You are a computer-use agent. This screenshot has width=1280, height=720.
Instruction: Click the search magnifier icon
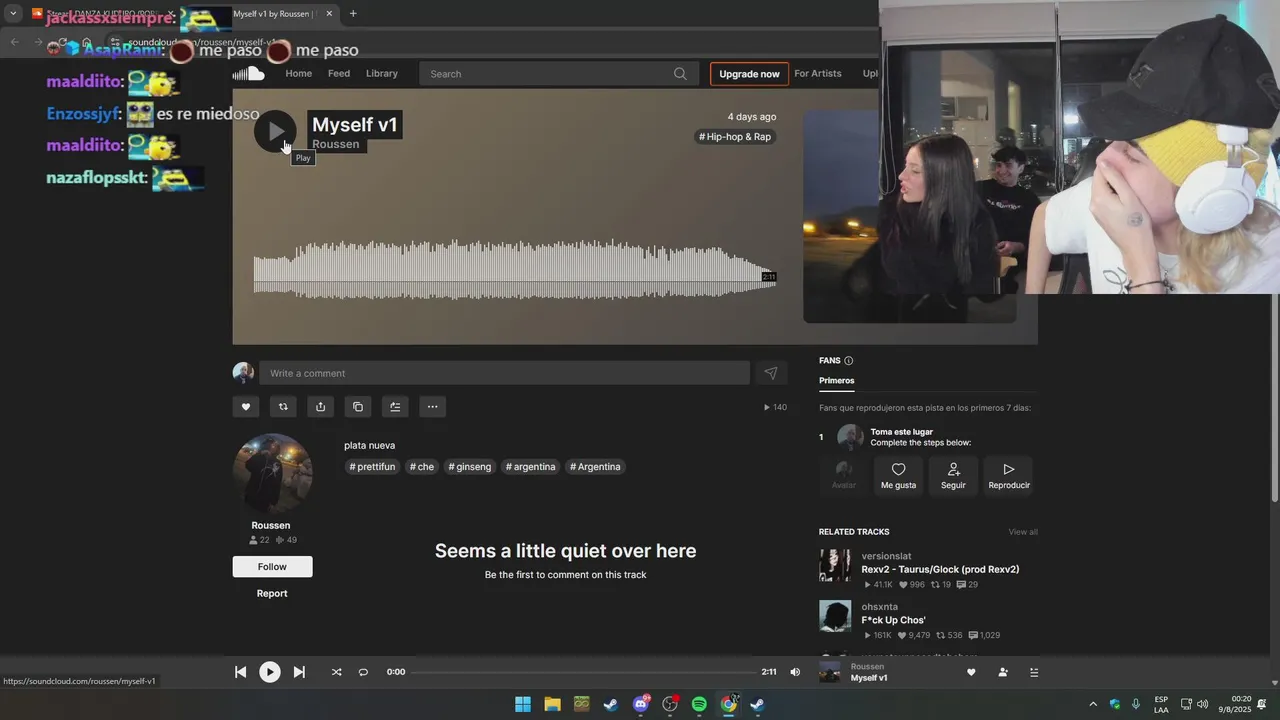[x=680, y=73]
